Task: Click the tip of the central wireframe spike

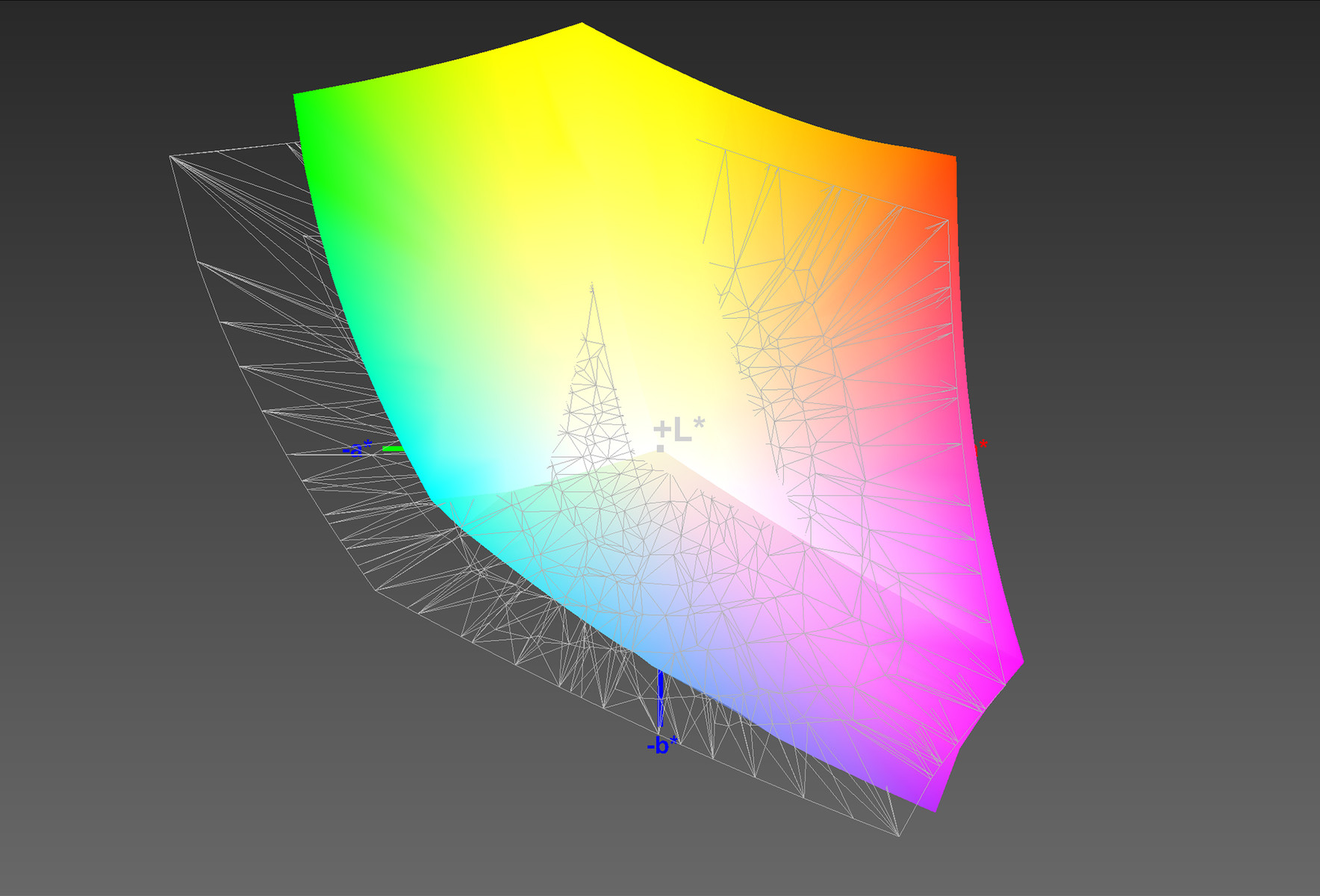Action: coord(593,284)
